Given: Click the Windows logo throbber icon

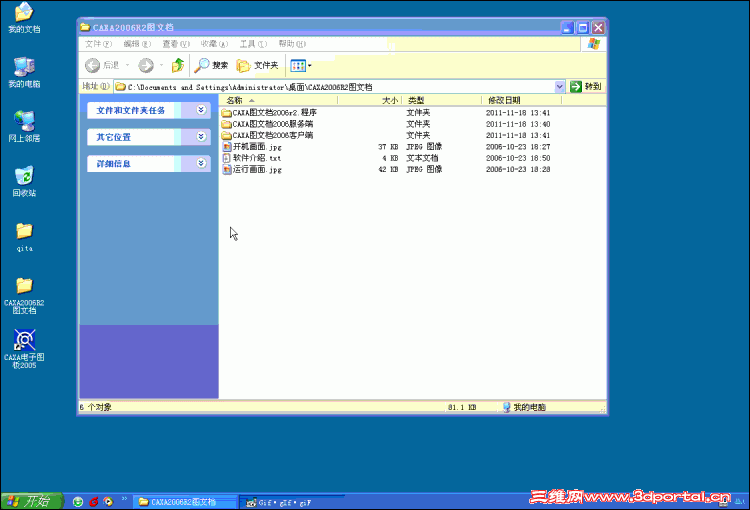Looking at the screenshot, I should point(594,44).
